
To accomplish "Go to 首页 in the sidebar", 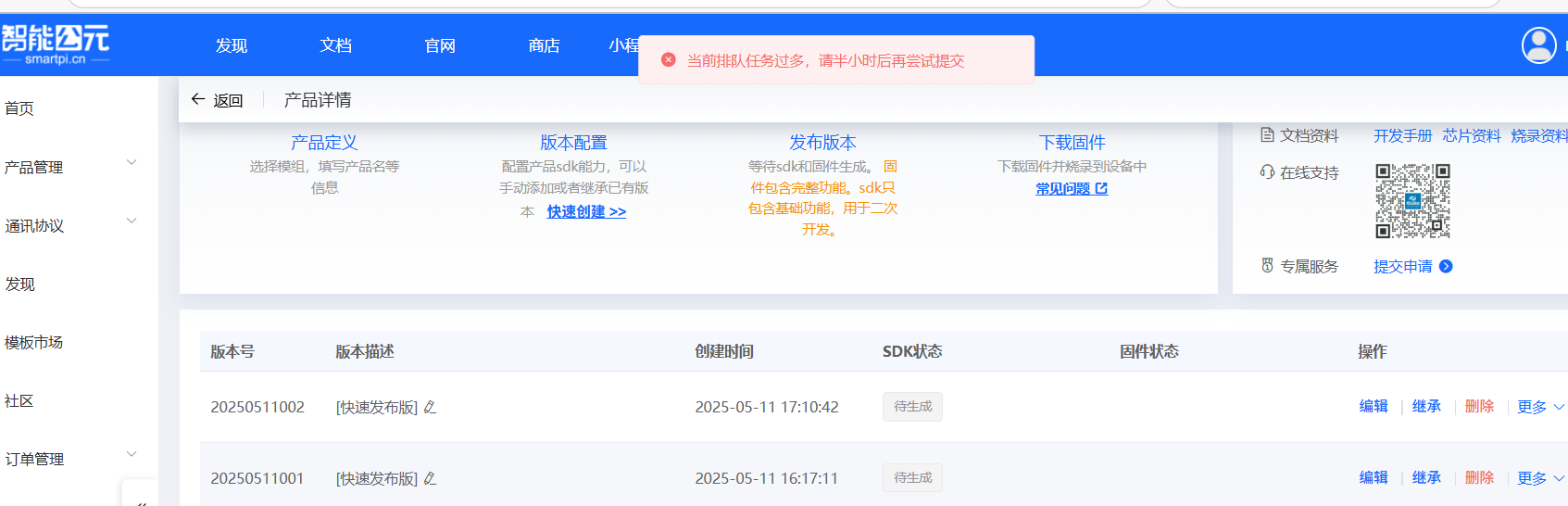I will click(19, 108).
